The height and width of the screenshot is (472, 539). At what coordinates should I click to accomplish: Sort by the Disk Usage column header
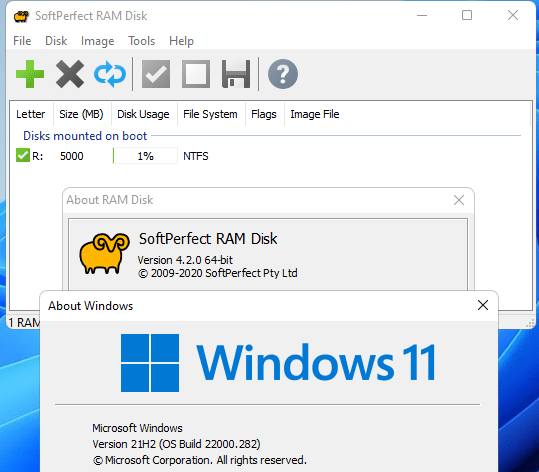point(143,114)
